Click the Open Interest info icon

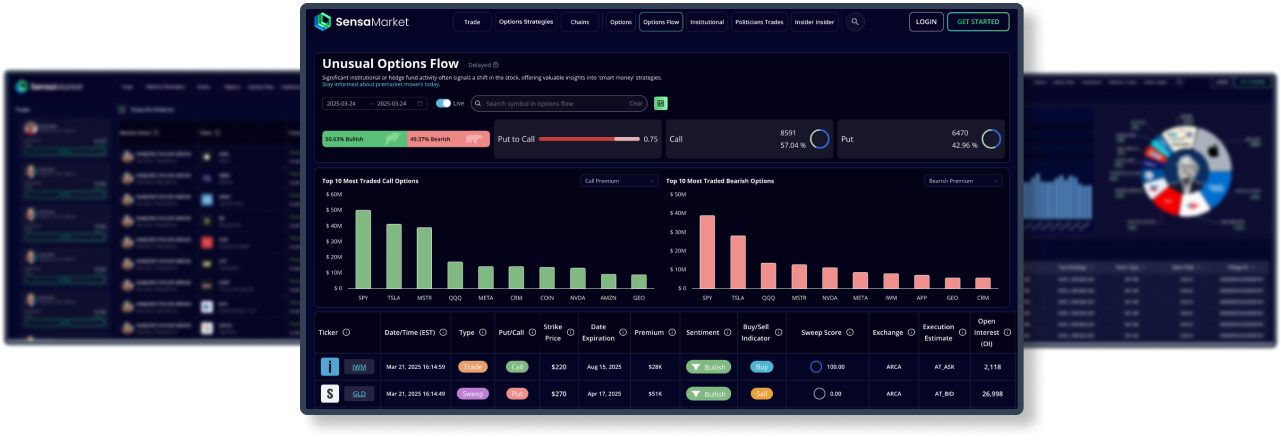(x=1007, y=333)
